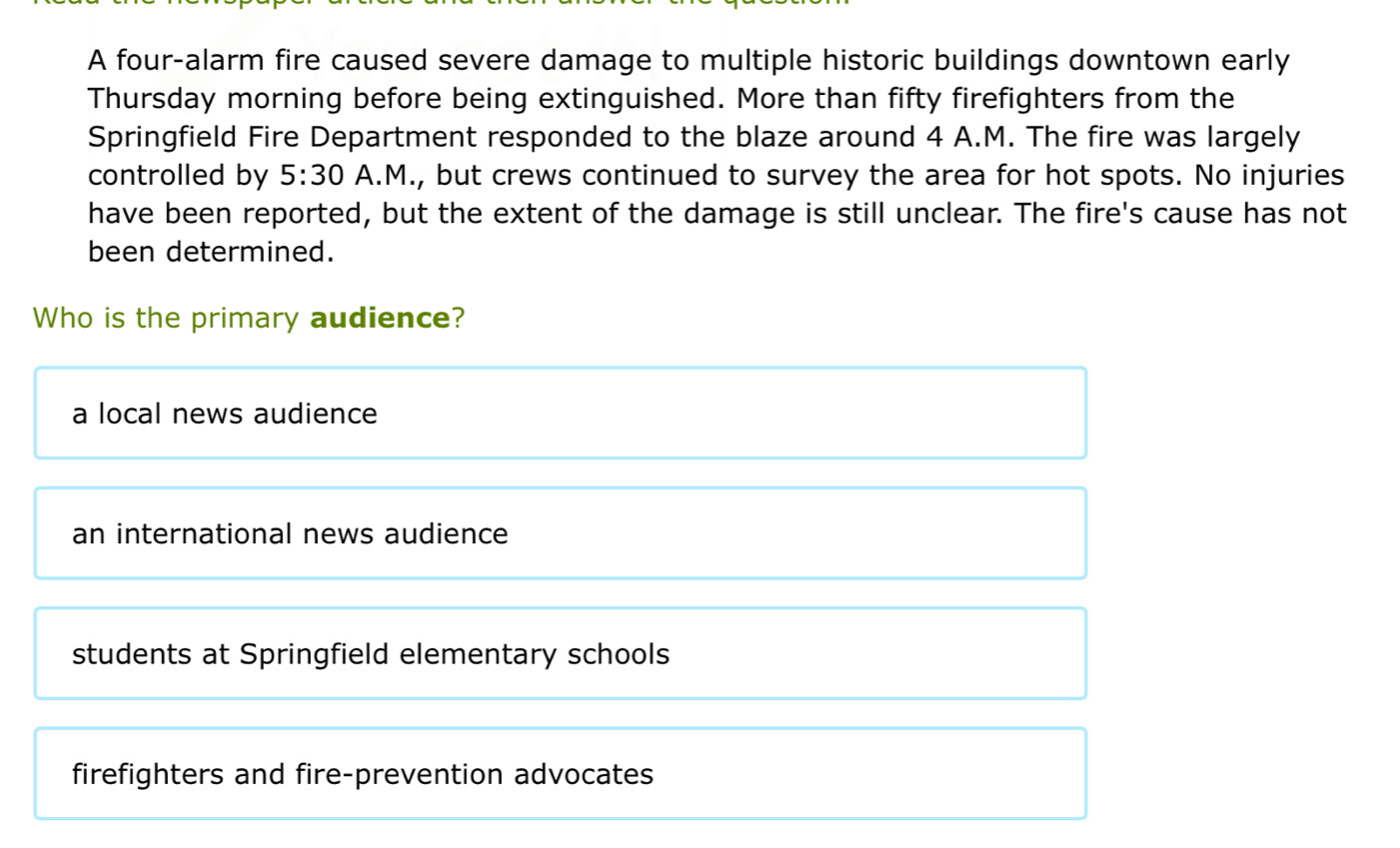The width and height of the screenshot is (1400, 848).
Task: Select 'firefighters and fire-prevention advocates' option
Action: pos(561,774)
